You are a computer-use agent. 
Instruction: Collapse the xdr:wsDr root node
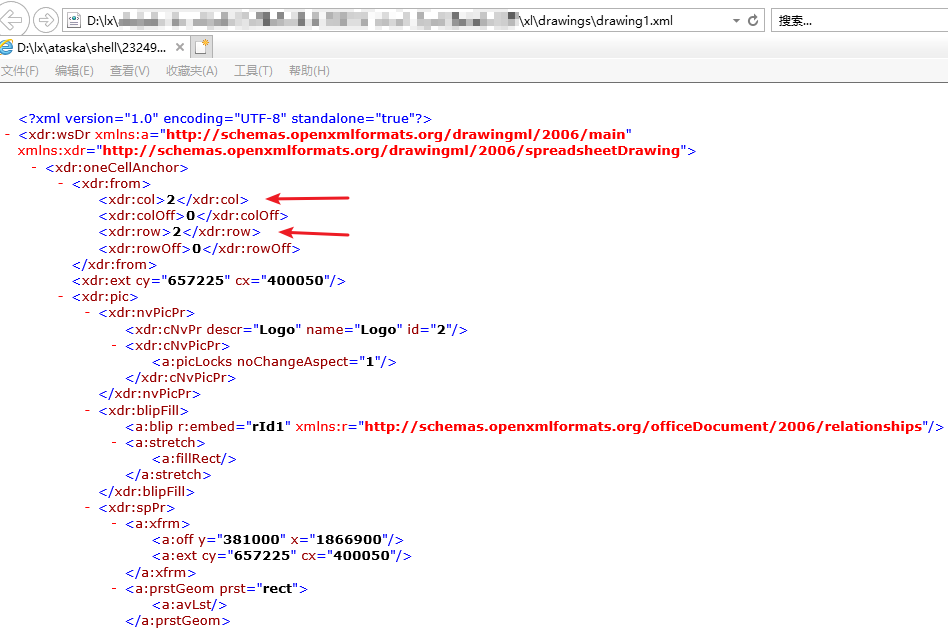7,135
